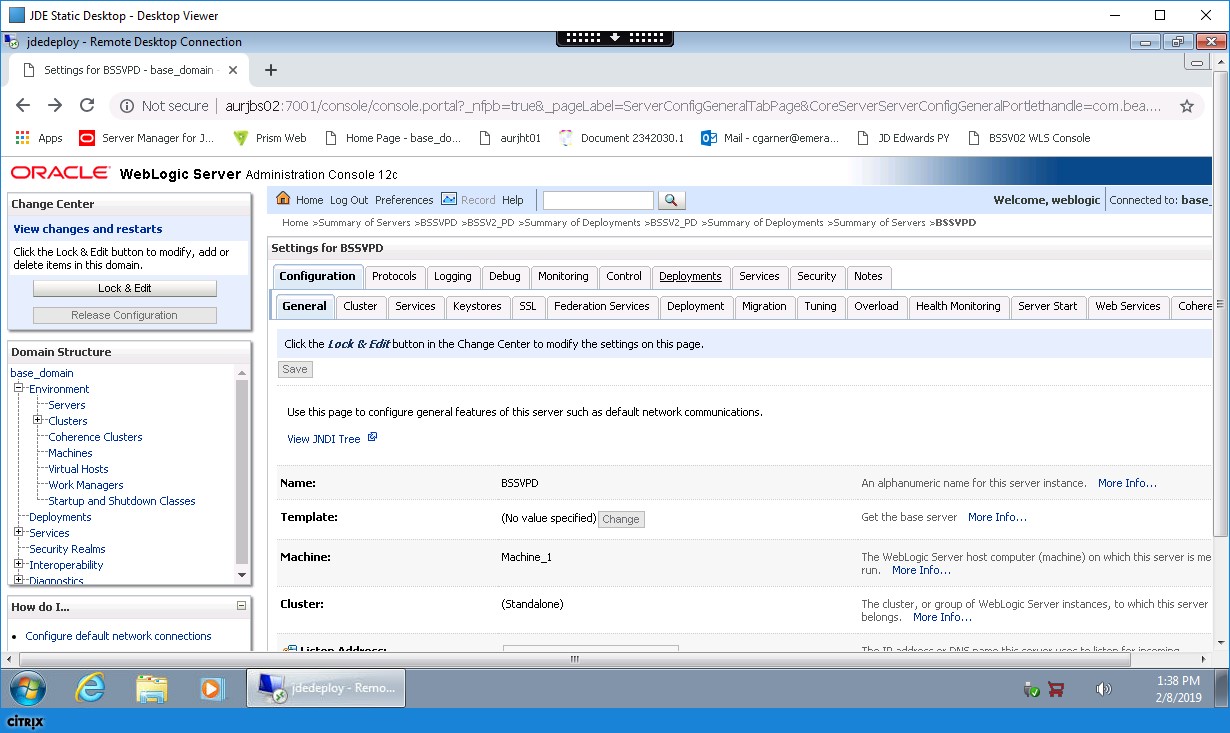Click the horizontal page scrollbar

(574, 659)
